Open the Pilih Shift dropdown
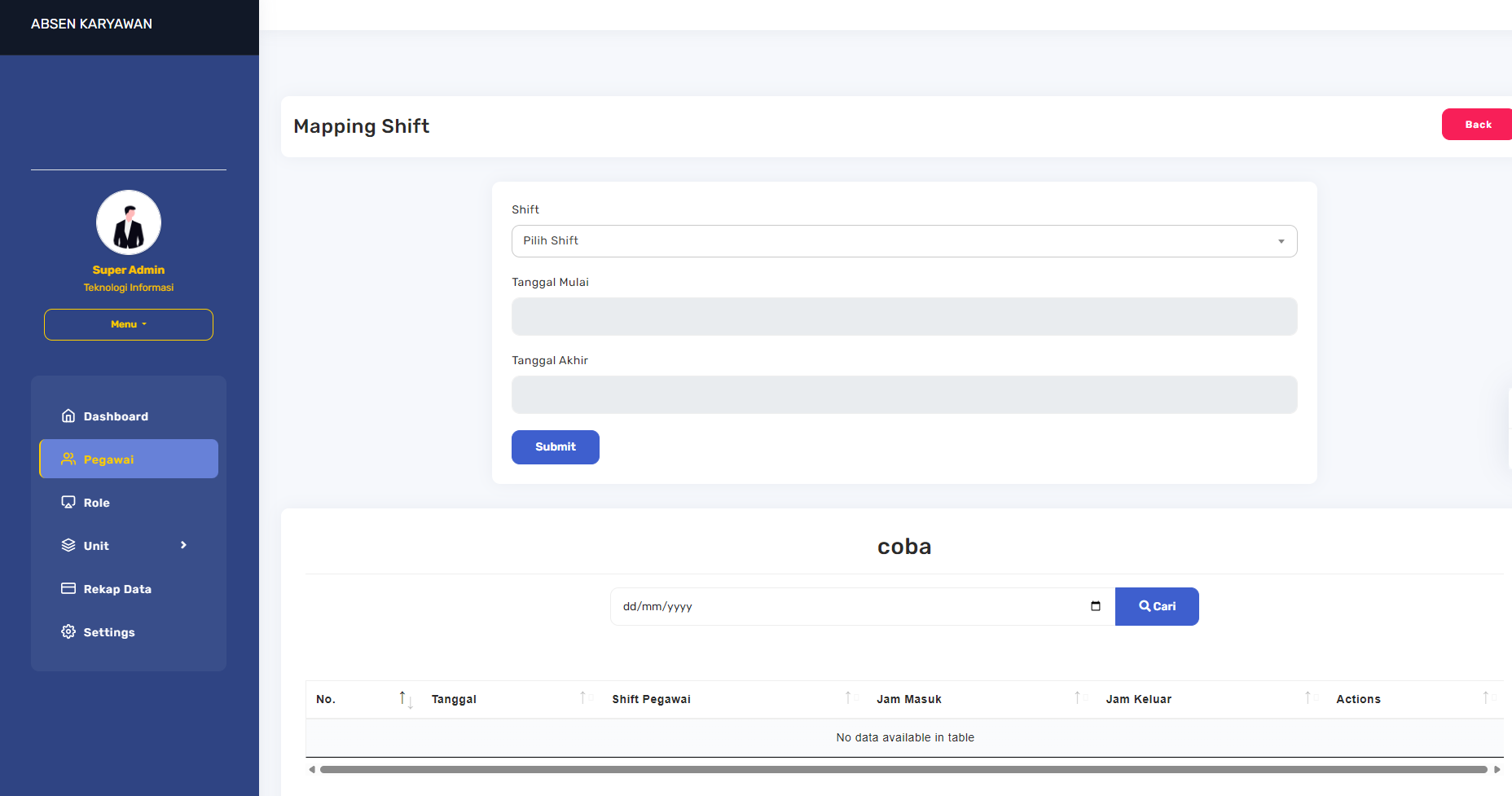Viewport: 1512px width, 796px height. click(x=903, y=241)
